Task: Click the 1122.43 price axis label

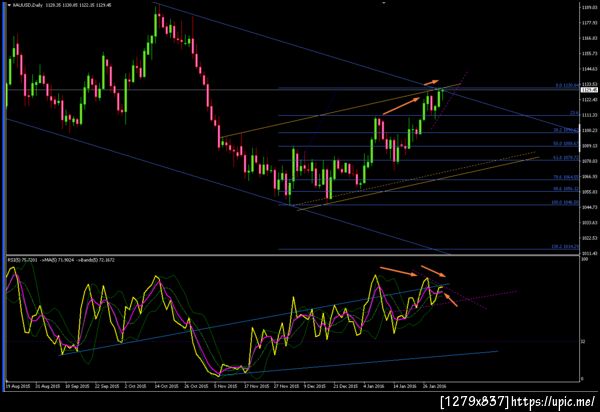Action: tap(589, 99)
